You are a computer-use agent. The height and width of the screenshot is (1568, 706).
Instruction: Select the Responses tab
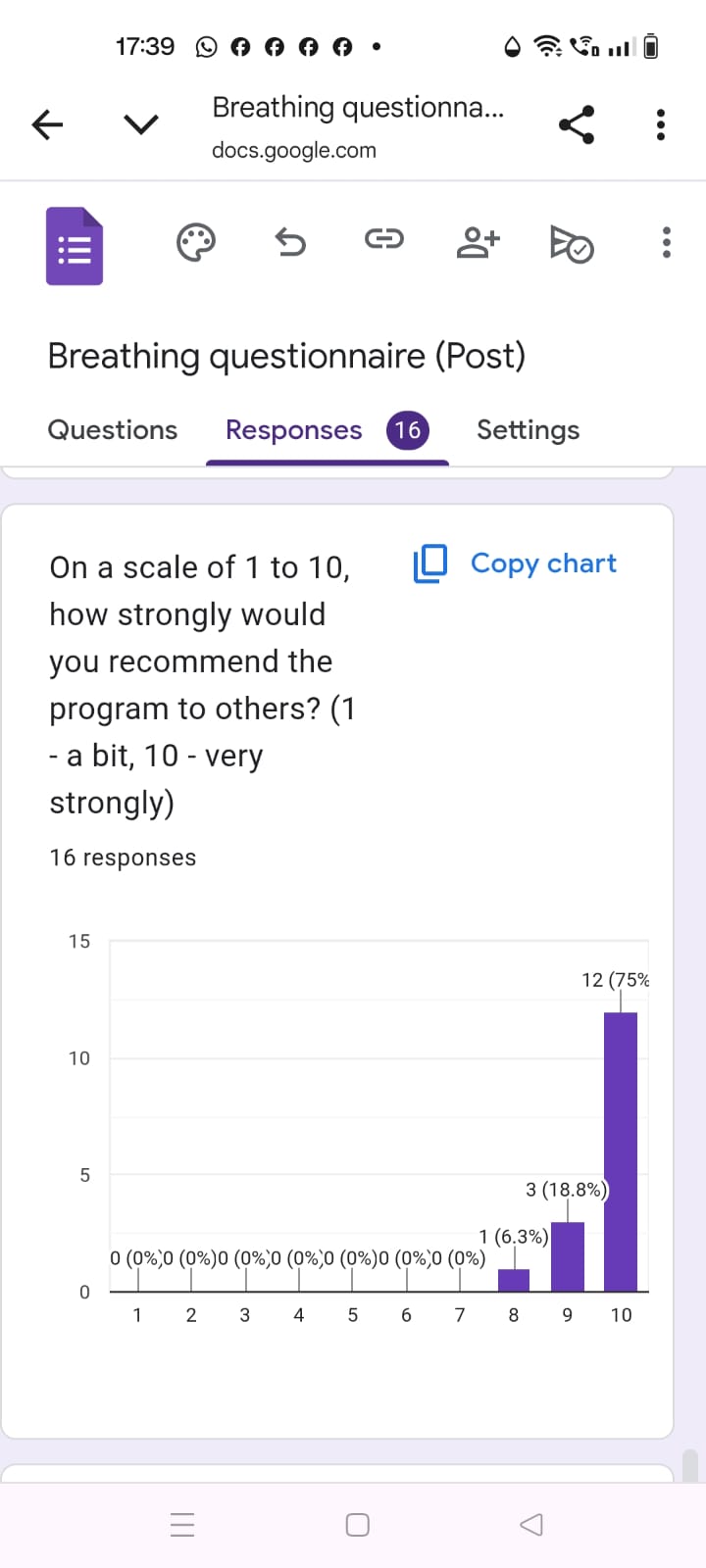[294, 430]
